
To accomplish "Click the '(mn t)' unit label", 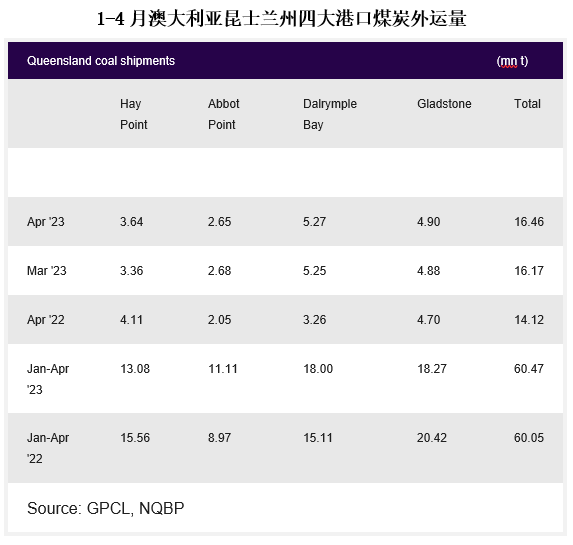I will pyautogui.click(x=512, y=61).
